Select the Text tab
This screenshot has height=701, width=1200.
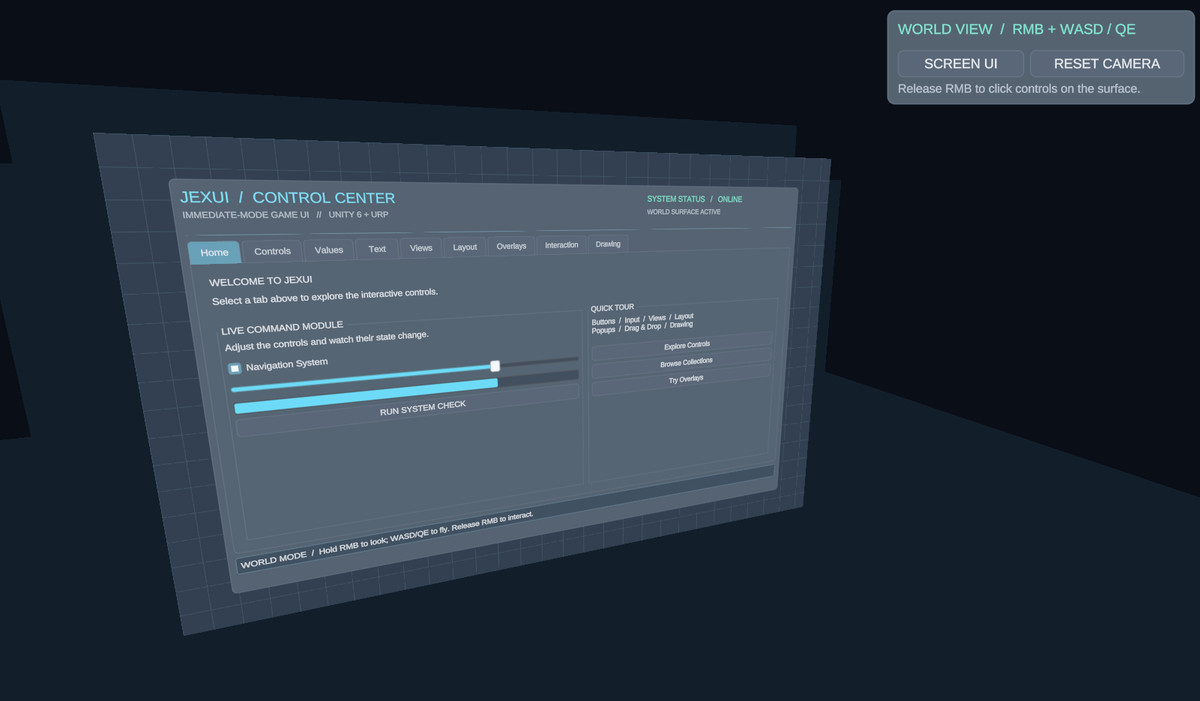[377, 249]
